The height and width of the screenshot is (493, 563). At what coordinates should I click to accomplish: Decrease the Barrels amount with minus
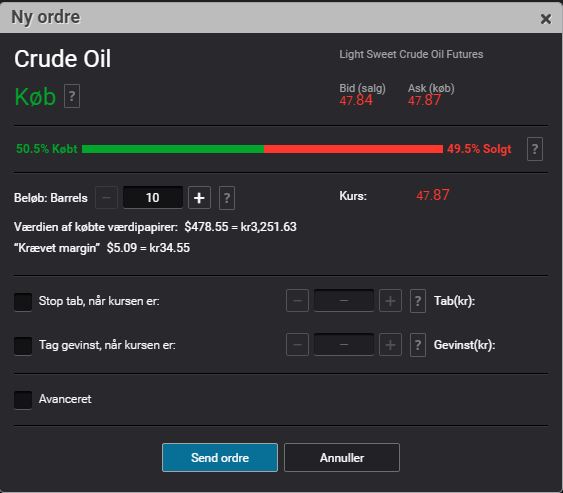106,197
